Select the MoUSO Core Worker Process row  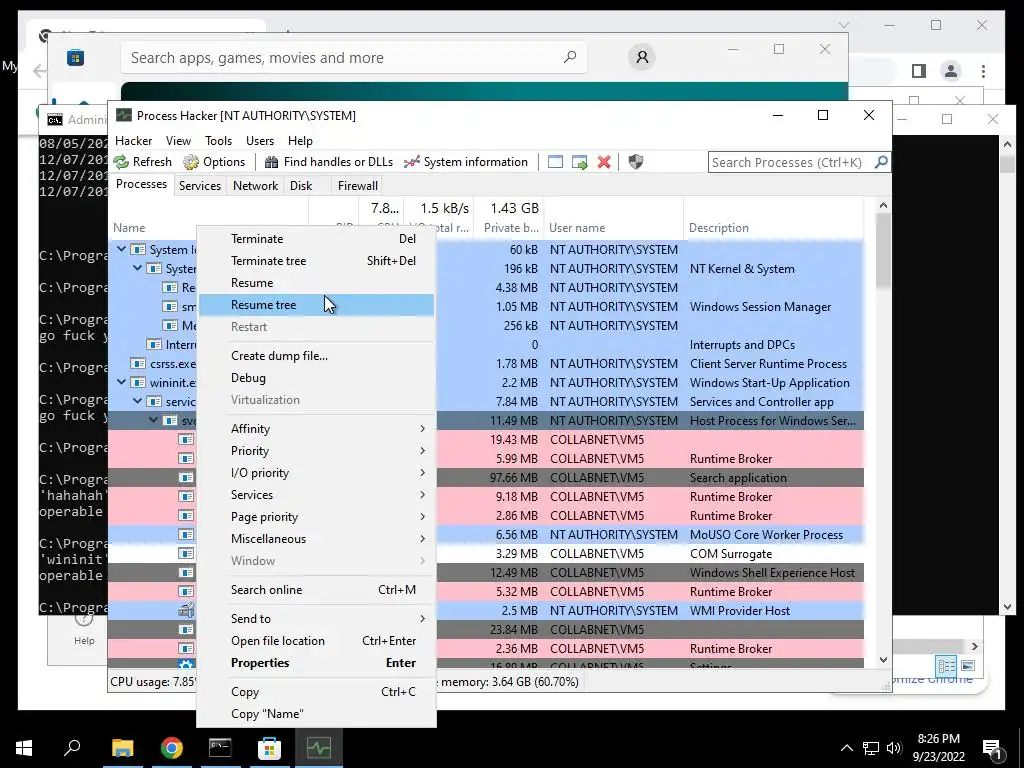pos(486,535)
